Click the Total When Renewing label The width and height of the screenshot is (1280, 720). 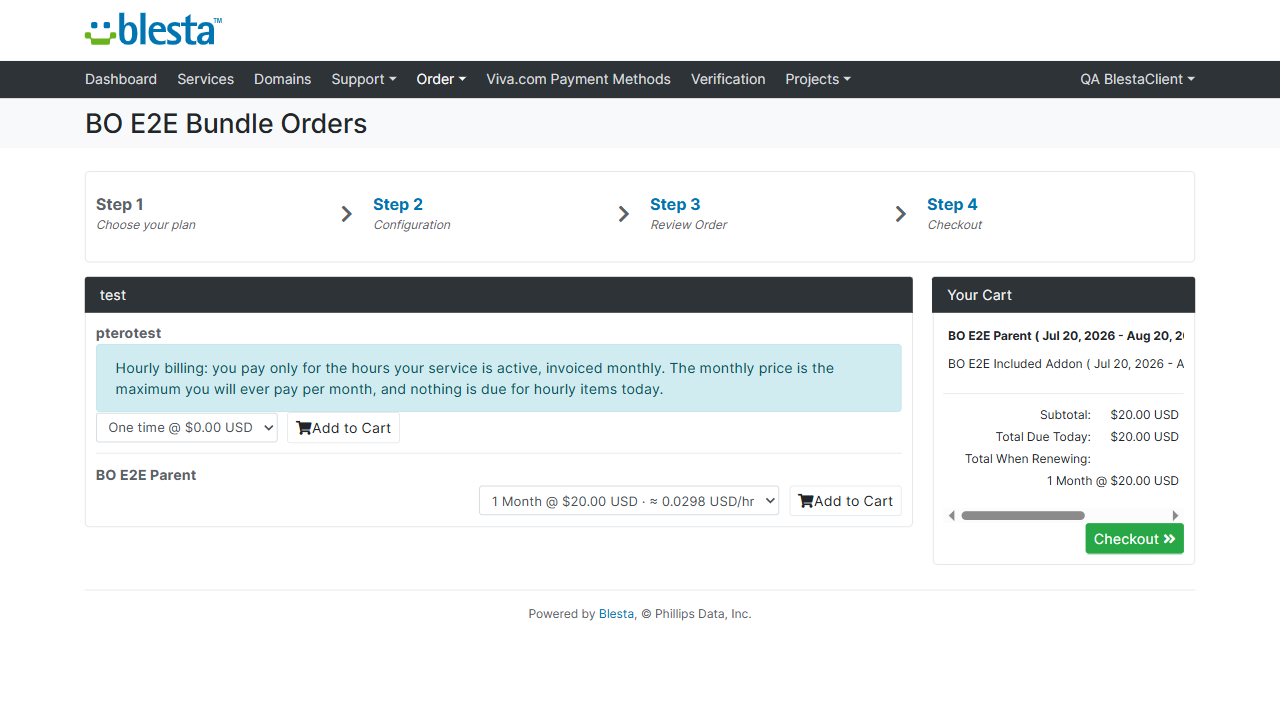pyautogui.click(x=1028, y=459)
